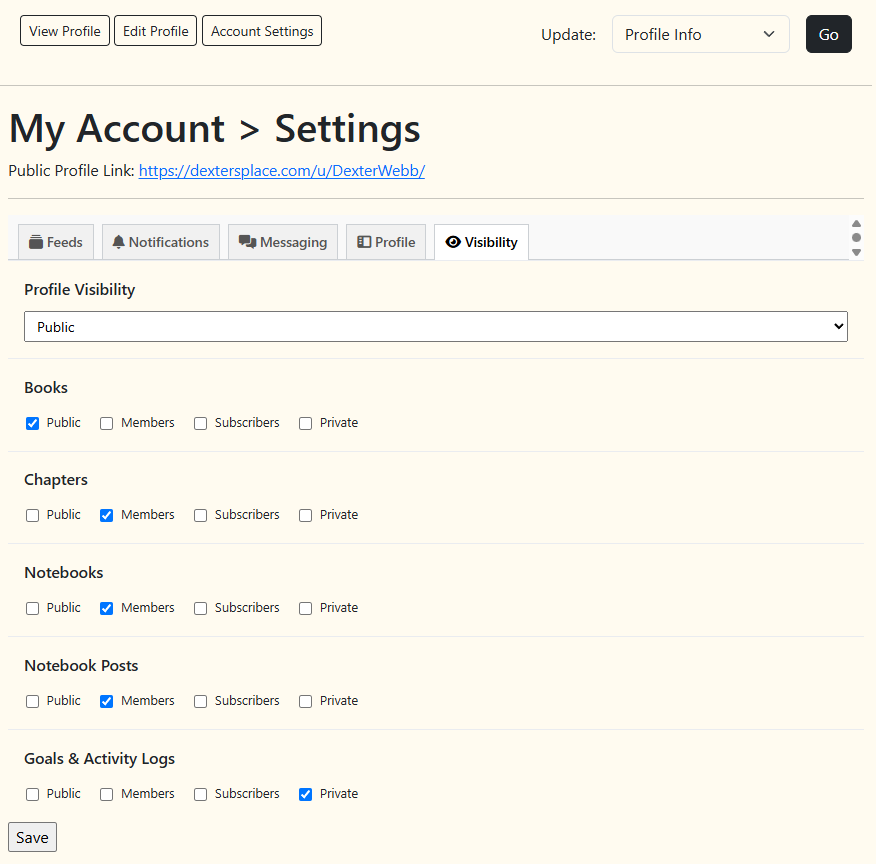Switch to the Notifications tab
Image resolution: width=876 pixels, height=864 pixels.
[161, 242]
